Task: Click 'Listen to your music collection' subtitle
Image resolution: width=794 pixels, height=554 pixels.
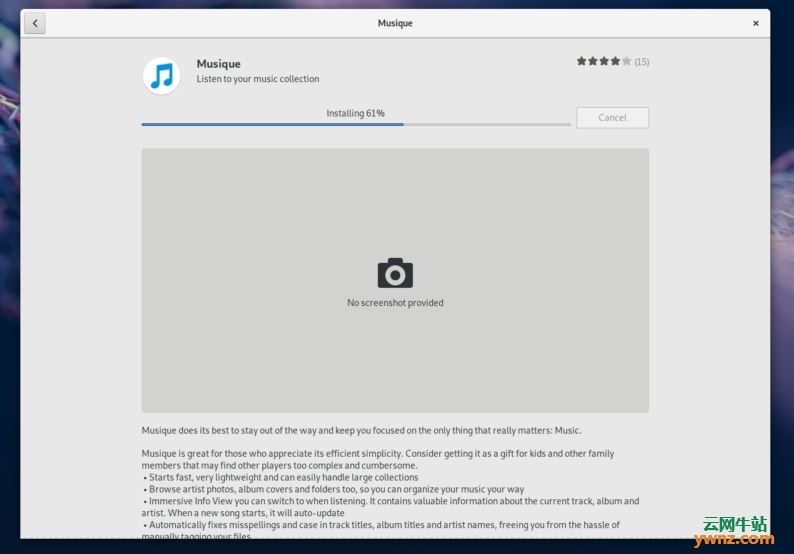Action: pyautogui.click(x=258, y=79)
